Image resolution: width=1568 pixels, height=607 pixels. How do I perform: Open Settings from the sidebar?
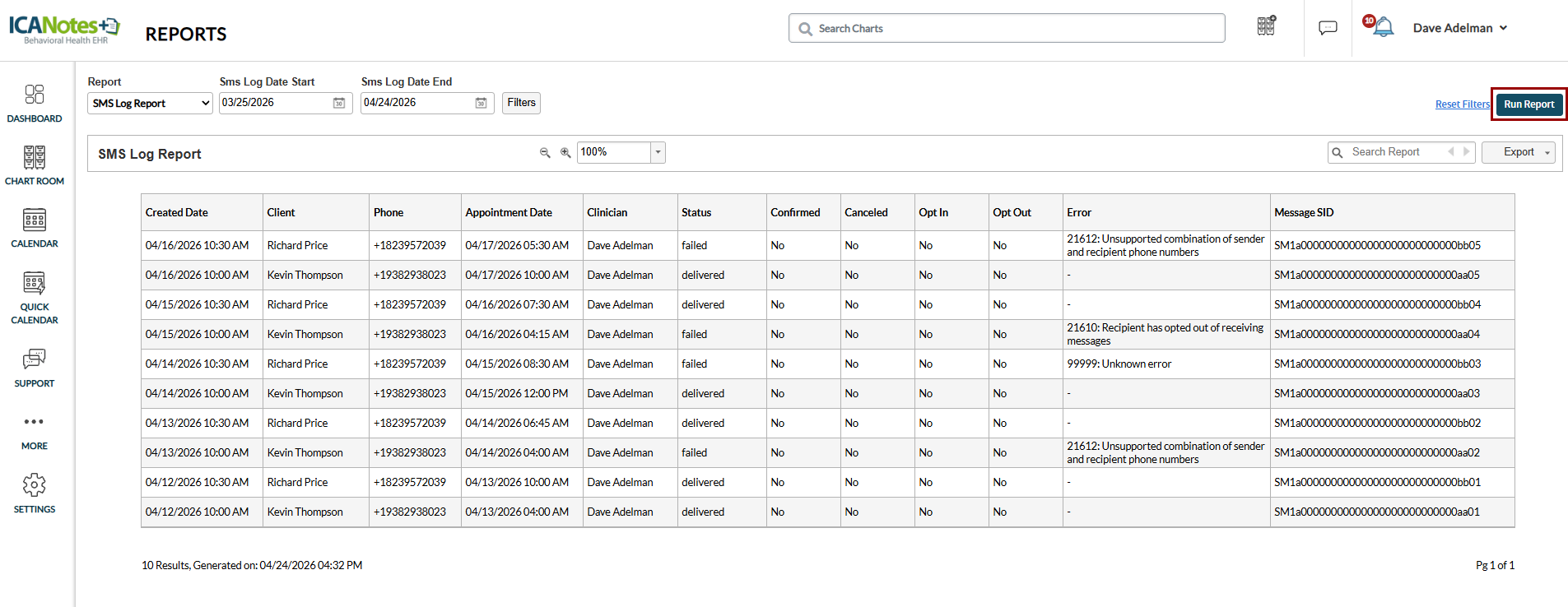[34, 493]
